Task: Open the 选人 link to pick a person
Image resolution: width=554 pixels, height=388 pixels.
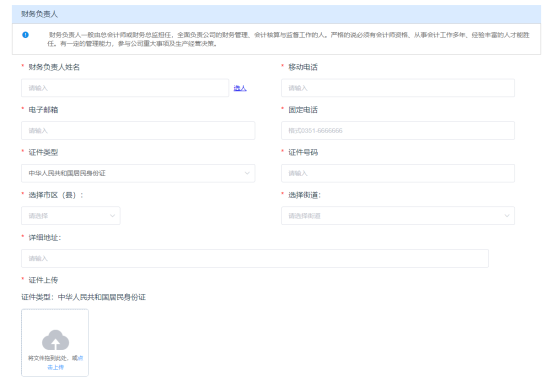Action: [x=240, y=88]
